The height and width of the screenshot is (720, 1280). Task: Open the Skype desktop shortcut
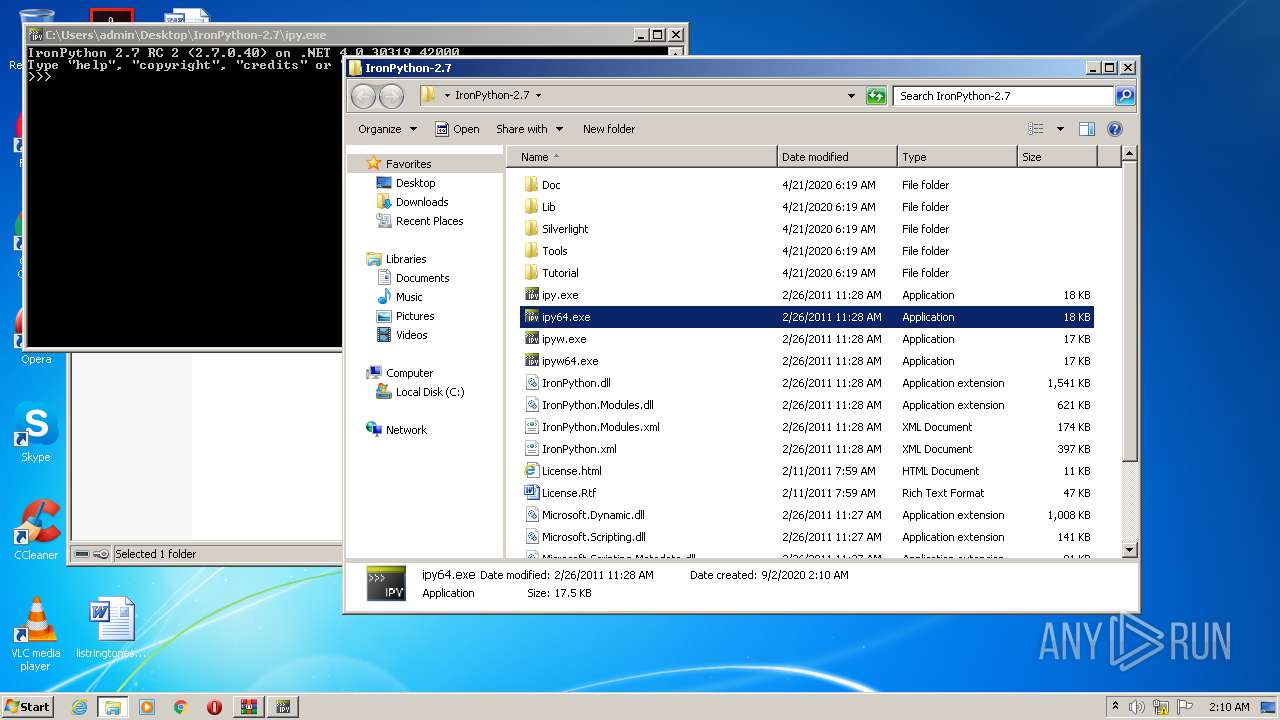[36, 433]
